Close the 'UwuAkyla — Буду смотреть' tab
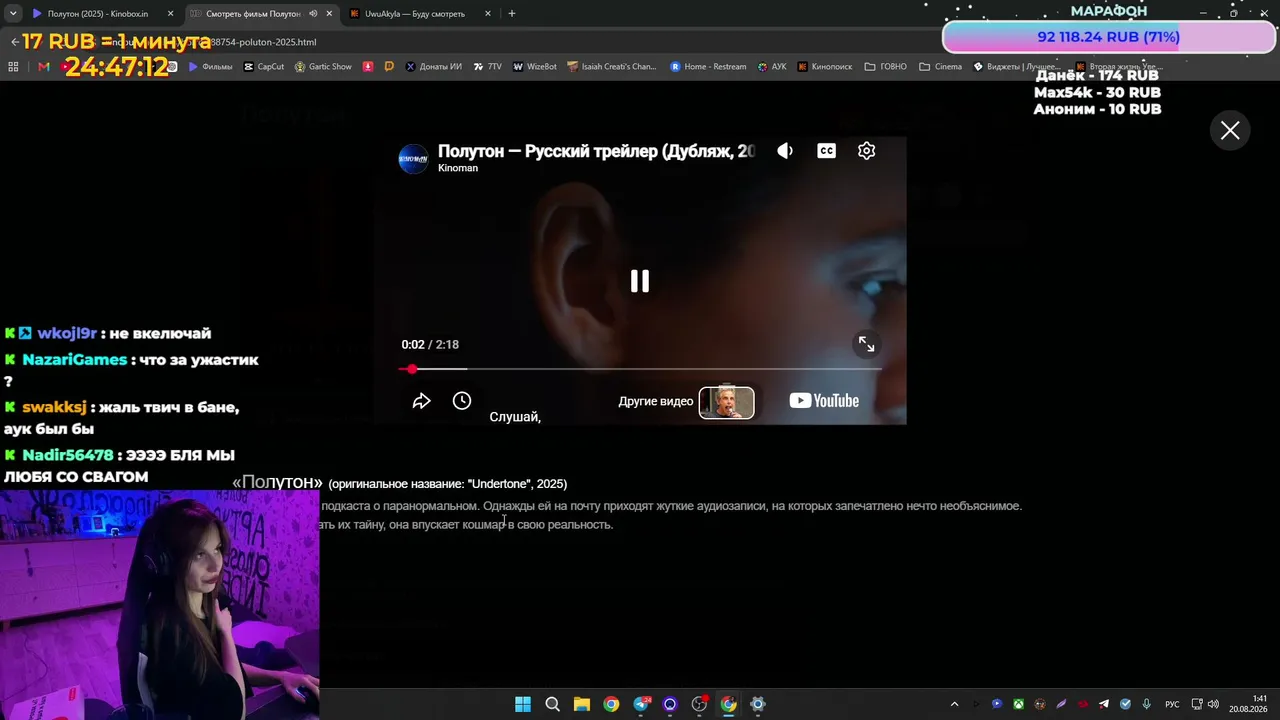The width and height of the screenshot is (1280, 720). (488, 14)
